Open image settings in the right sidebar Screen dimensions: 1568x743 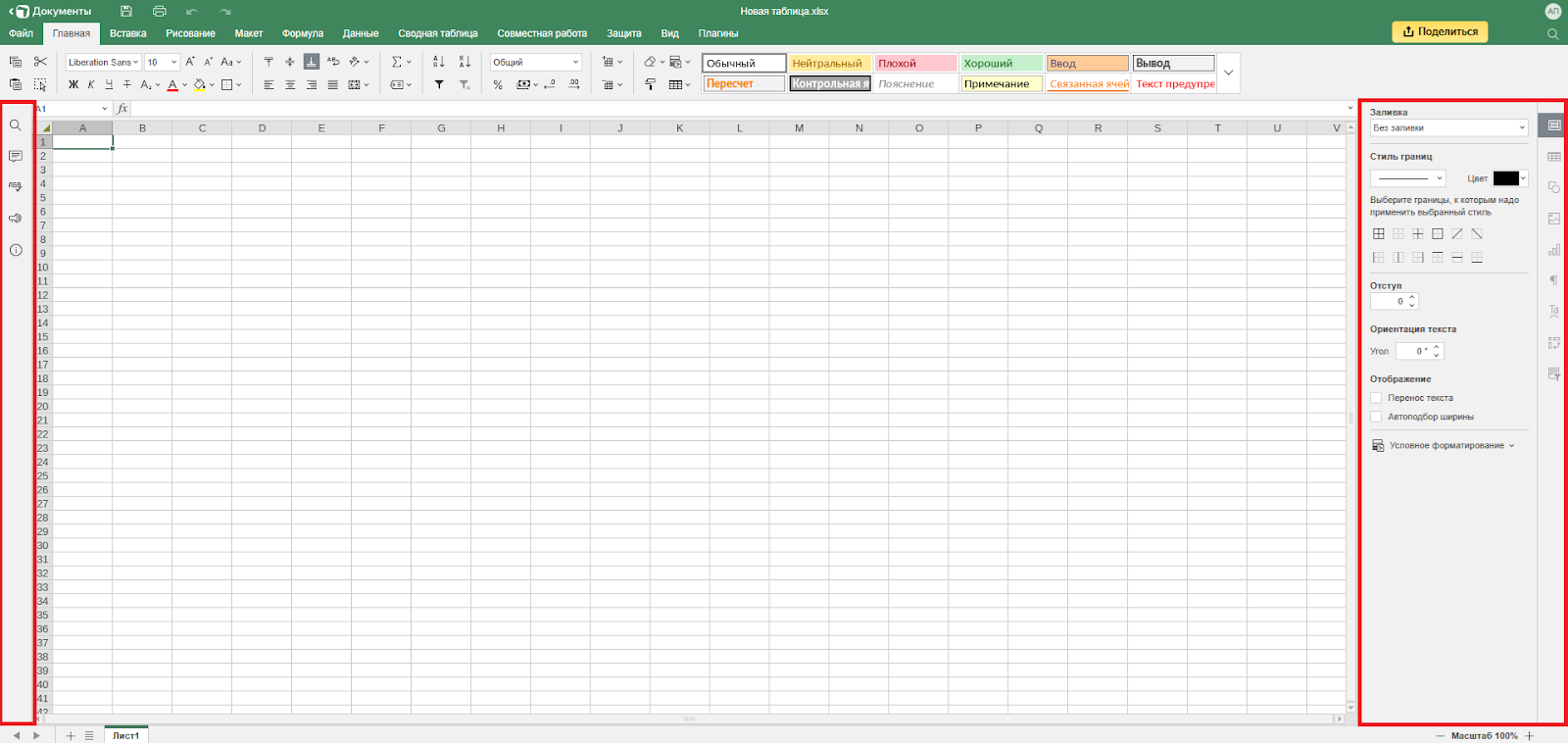1554,219
